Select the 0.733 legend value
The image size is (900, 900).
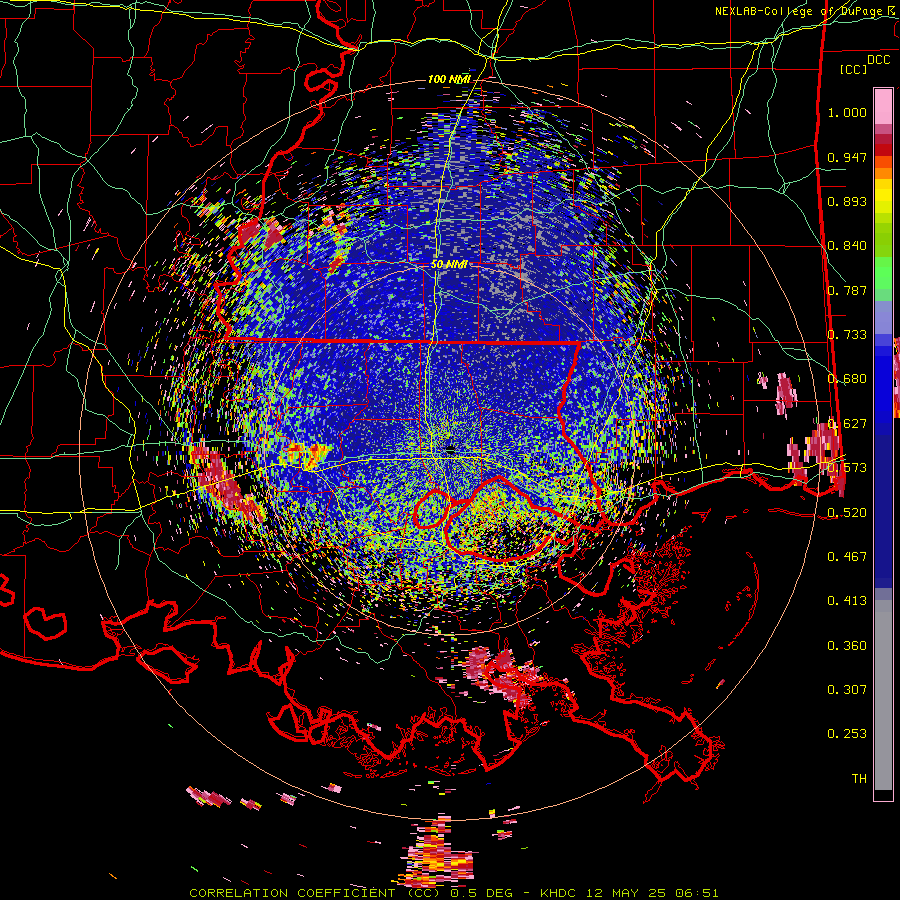click(847, 335)
